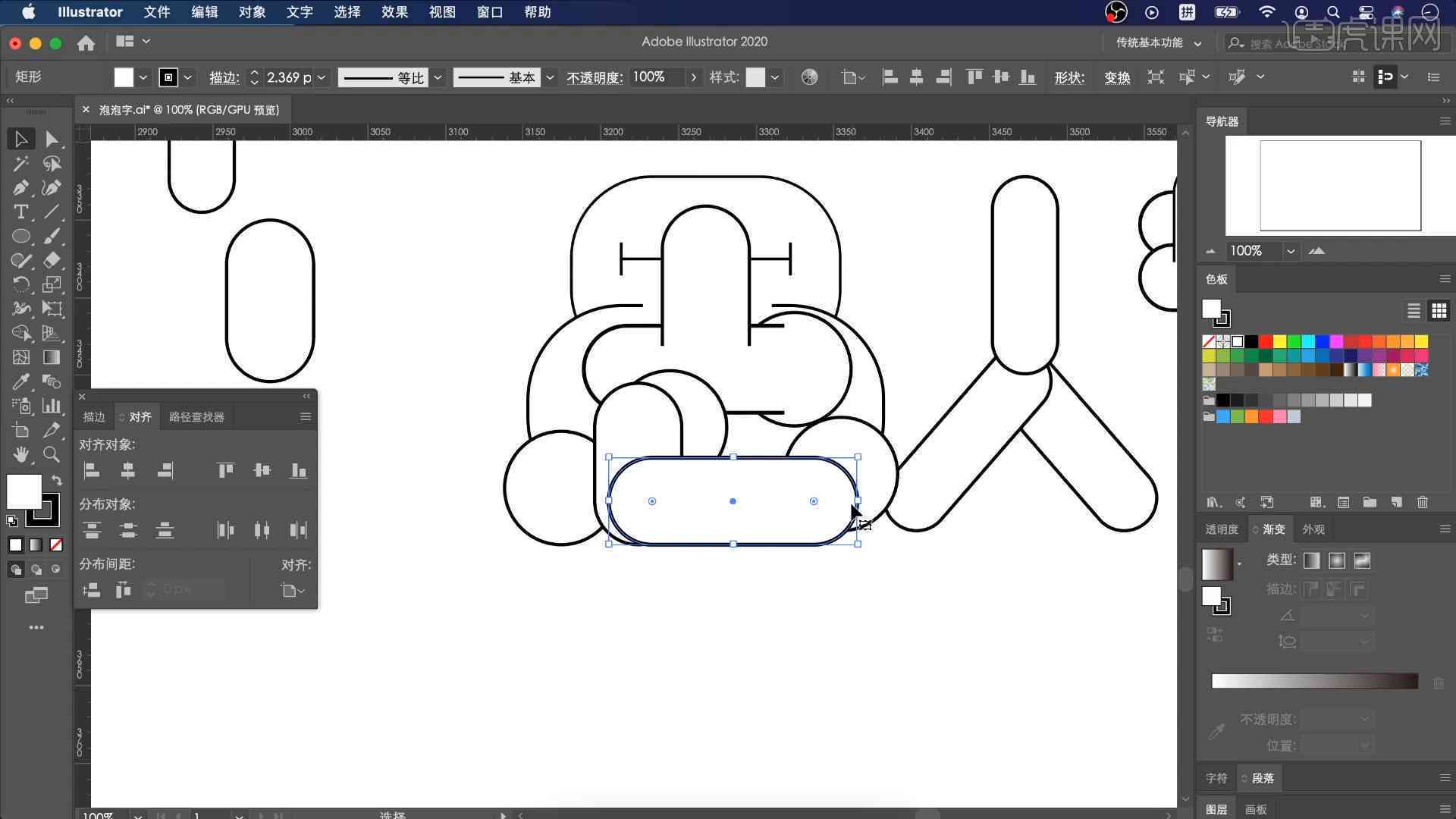This screenshot has height=819, width=1456.
Task: Select the Eraser tool
Action: coord(52,260)
